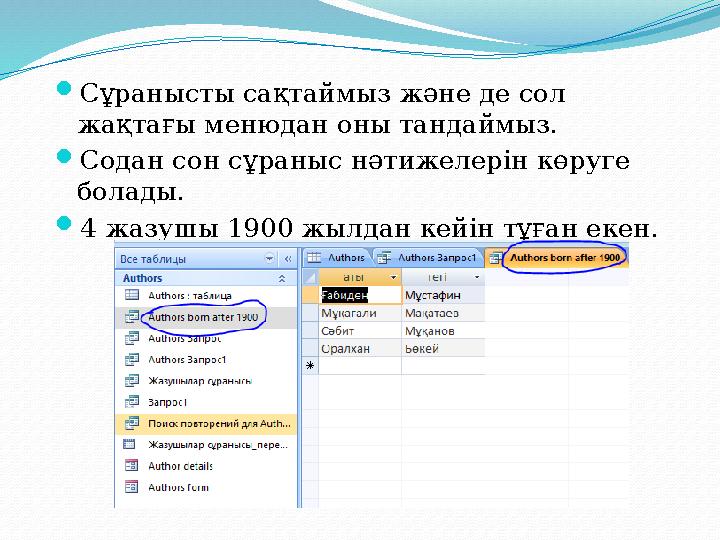Click the query icon on the 'Authors born after 1900' tab

click(495, 259)
